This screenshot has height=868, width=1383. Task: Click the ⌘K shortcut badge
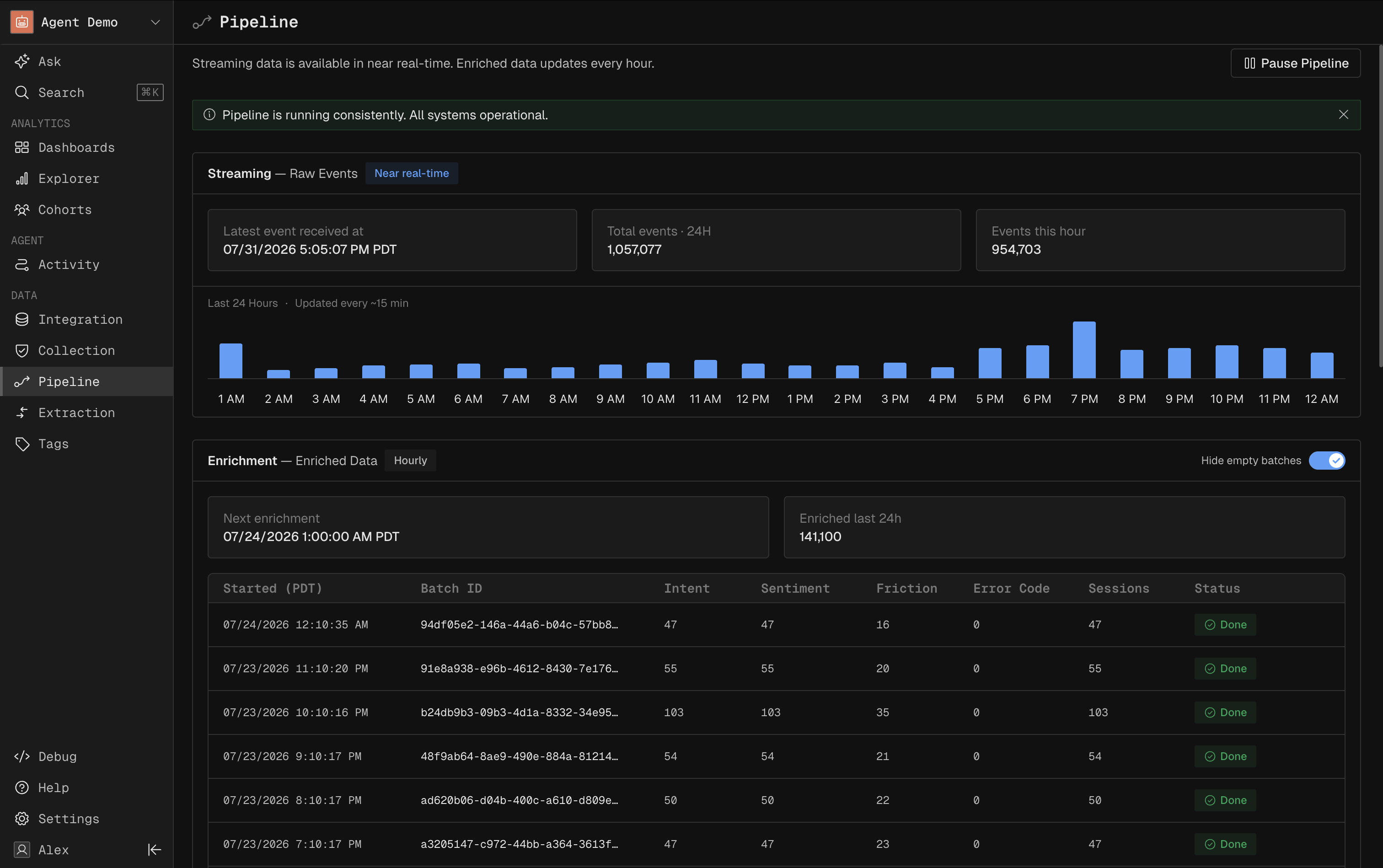pyautogui.click(x=150, y=92)
